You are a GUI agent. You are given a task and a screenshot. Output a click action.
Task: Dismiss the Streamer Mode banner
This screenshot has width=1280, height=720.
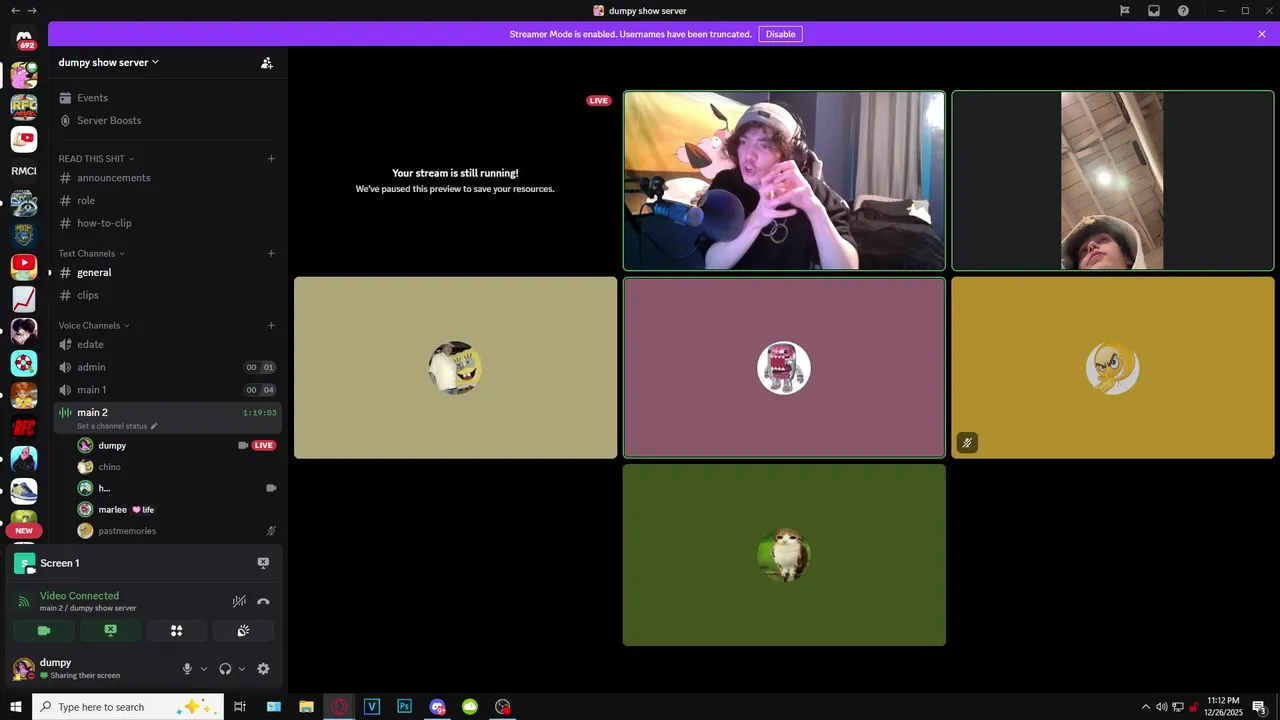(1262, 34)
